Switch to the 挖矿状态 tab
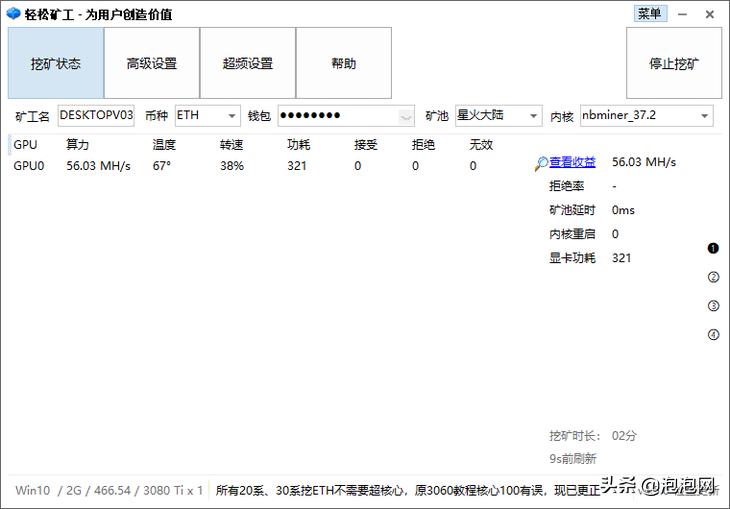The height and width of the screenshot is (509, 730). (56, 63)
